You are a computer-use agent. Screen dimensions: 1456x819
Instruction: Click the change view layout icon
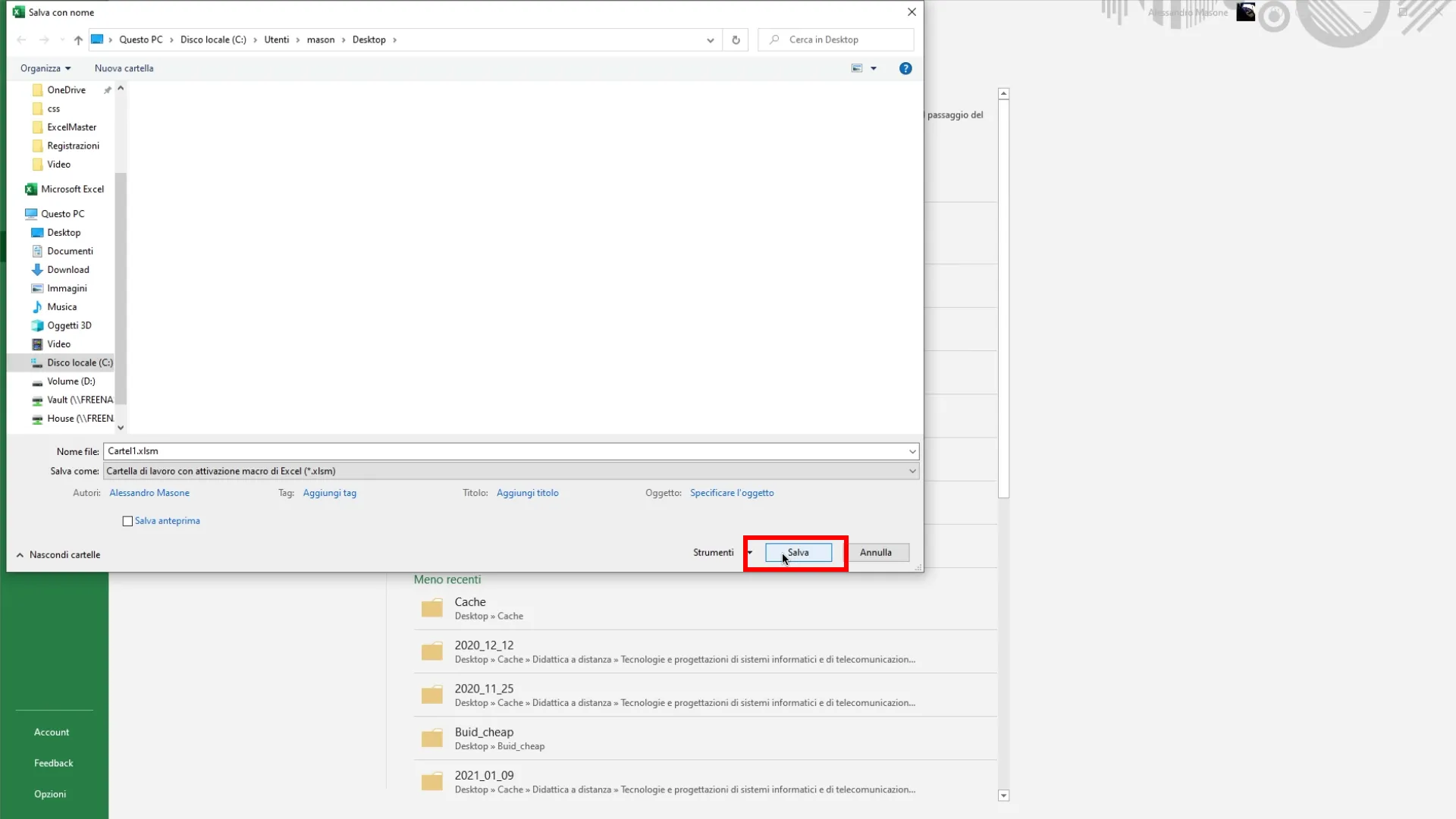857,68
